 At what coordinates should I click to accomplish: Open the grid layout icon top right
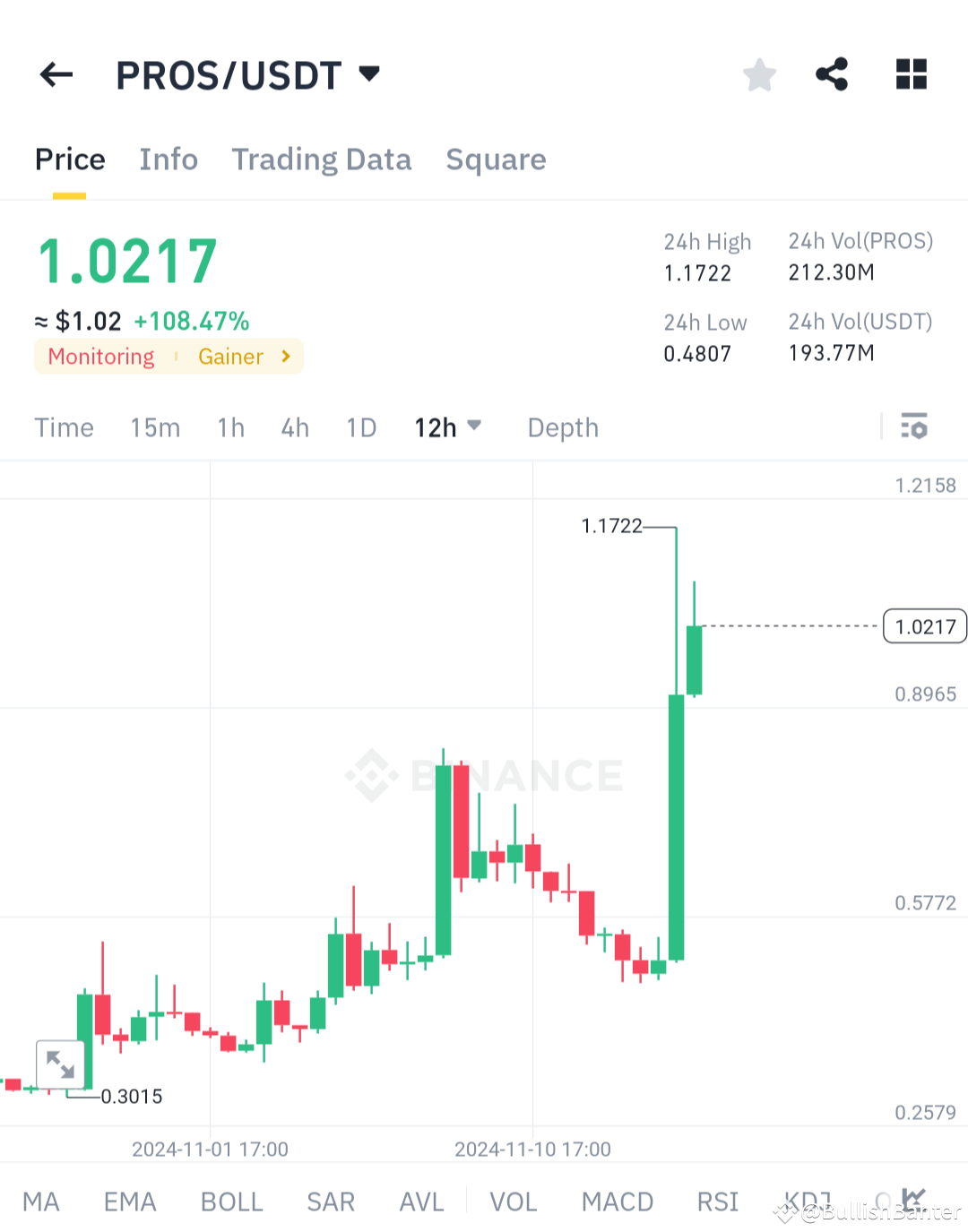[x=911, y=74]
